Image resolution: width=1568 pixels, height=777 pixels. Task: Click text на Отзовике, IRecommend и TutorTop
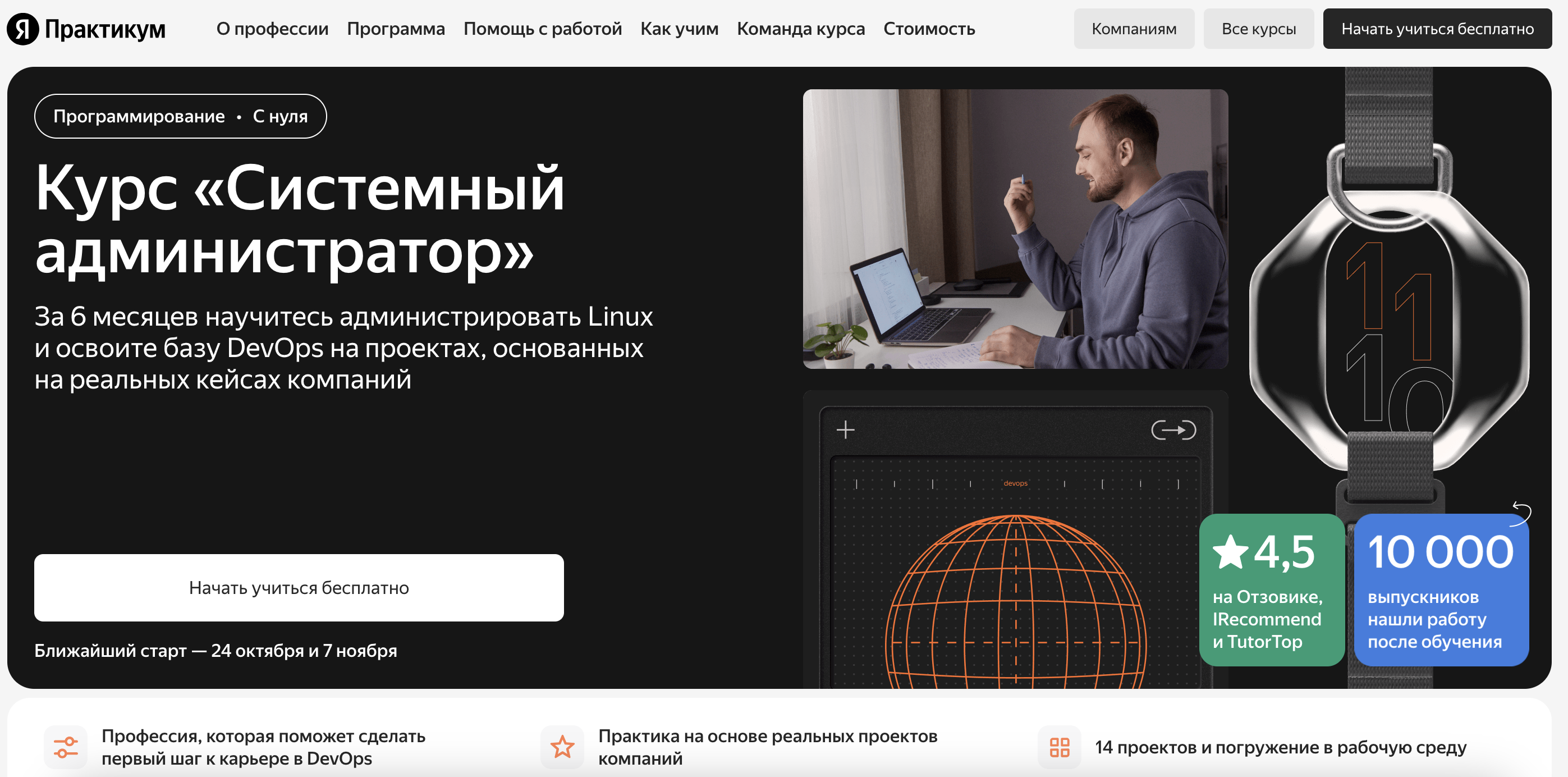point(1267,619)
